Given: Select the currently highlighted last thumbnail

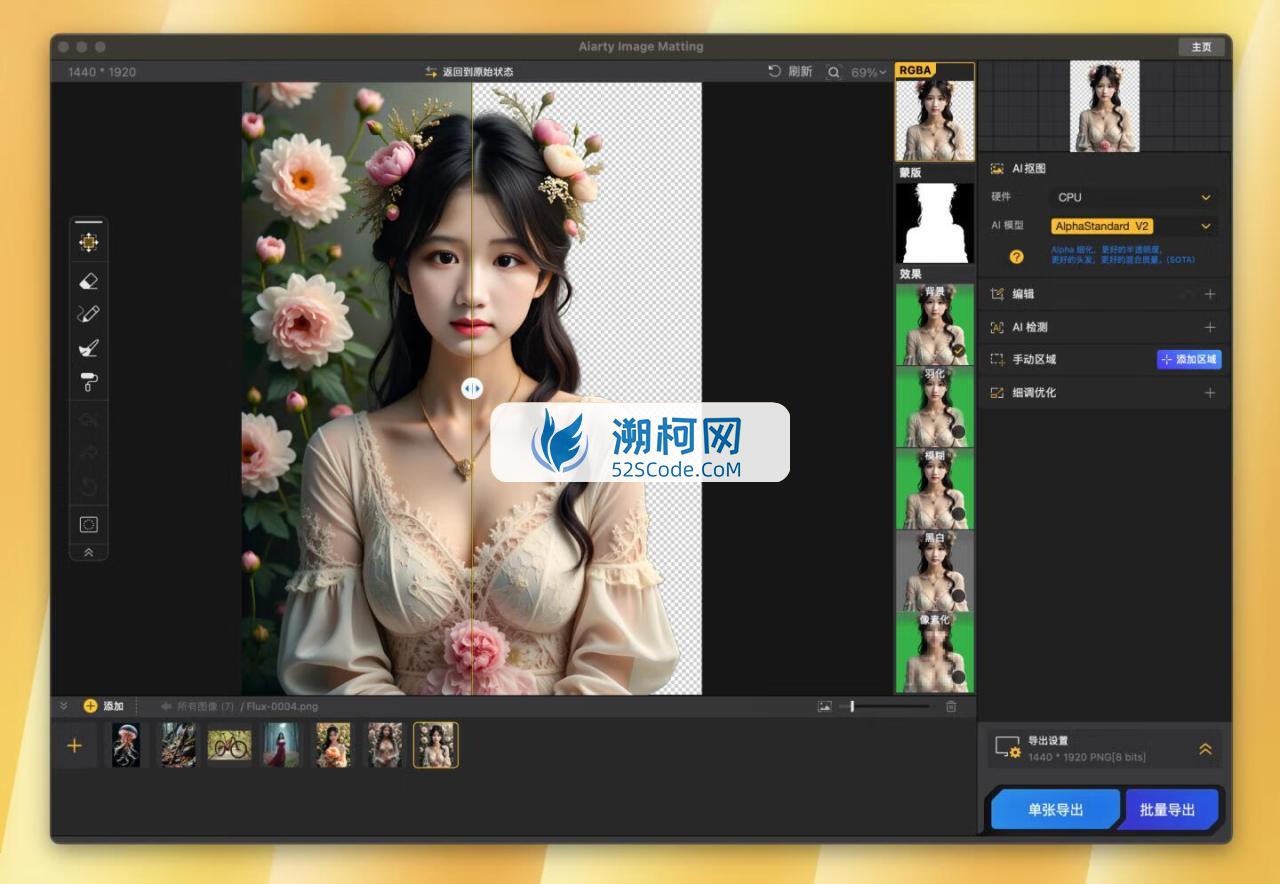Looking at the screenshot, I should [436, 745].
